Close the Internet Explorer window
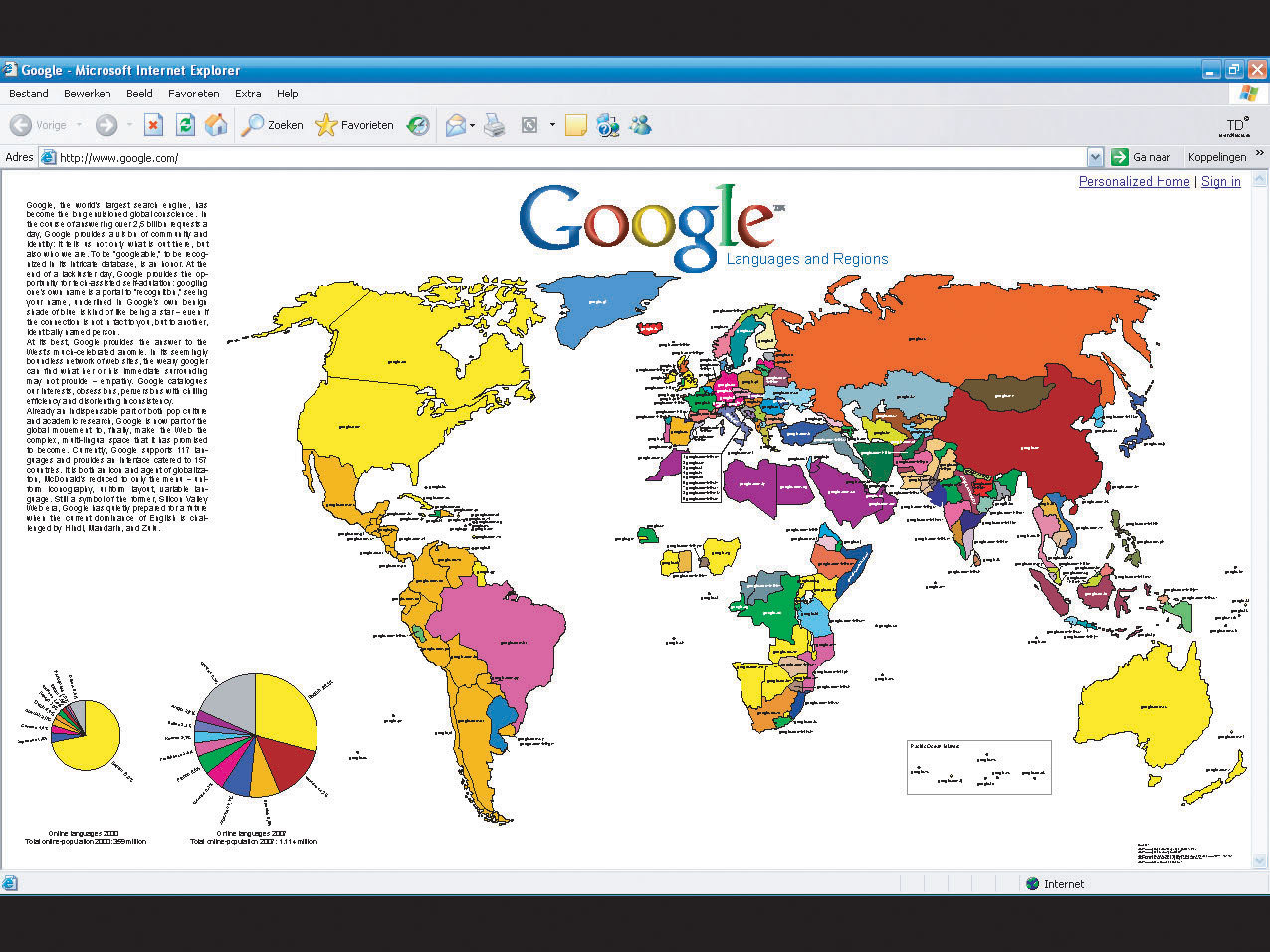The image size is (1270, 952). tap(1257, 70)
